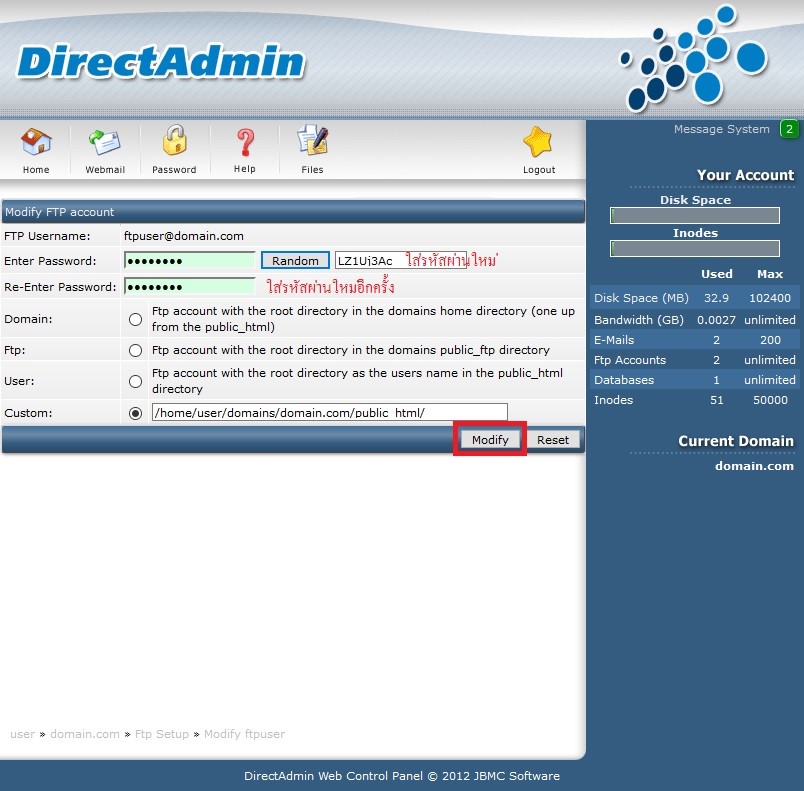Select the Ftp public_ftp radio button
The height and width of the screenshot is (791, 804).
point(135,350)
